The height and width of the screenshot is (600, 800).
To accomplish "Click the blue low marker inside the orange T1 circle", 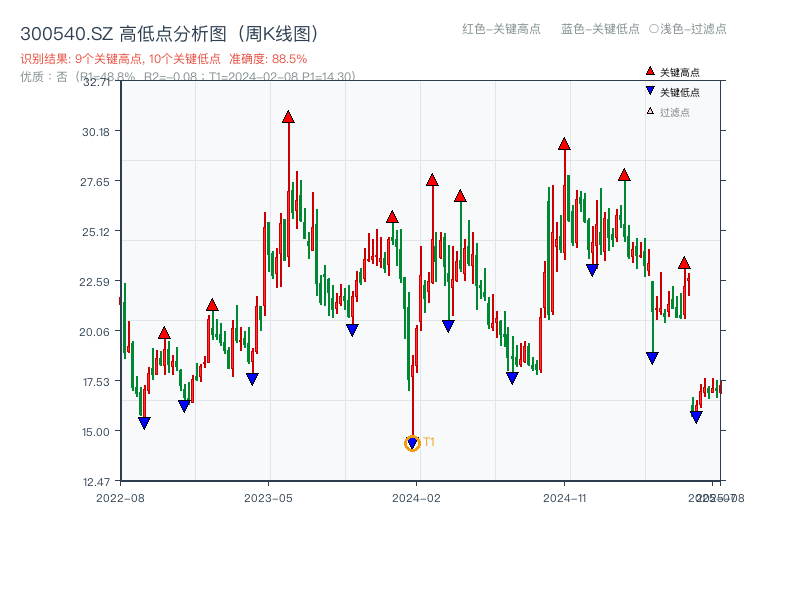I will point(411,441).
